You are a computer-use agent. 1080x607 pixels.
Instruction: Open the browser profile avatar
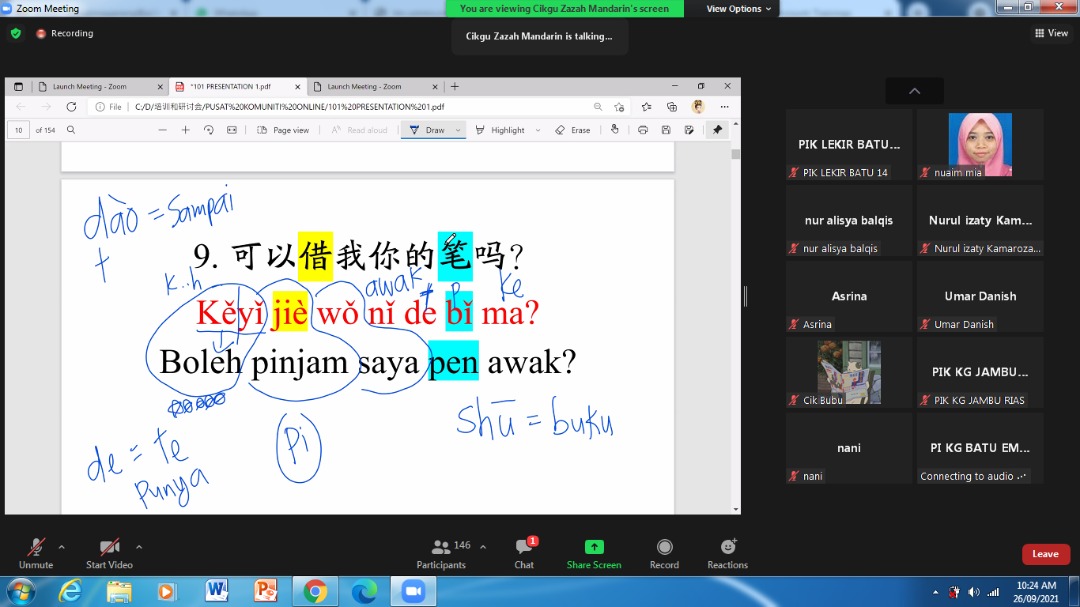click(698, 107)
